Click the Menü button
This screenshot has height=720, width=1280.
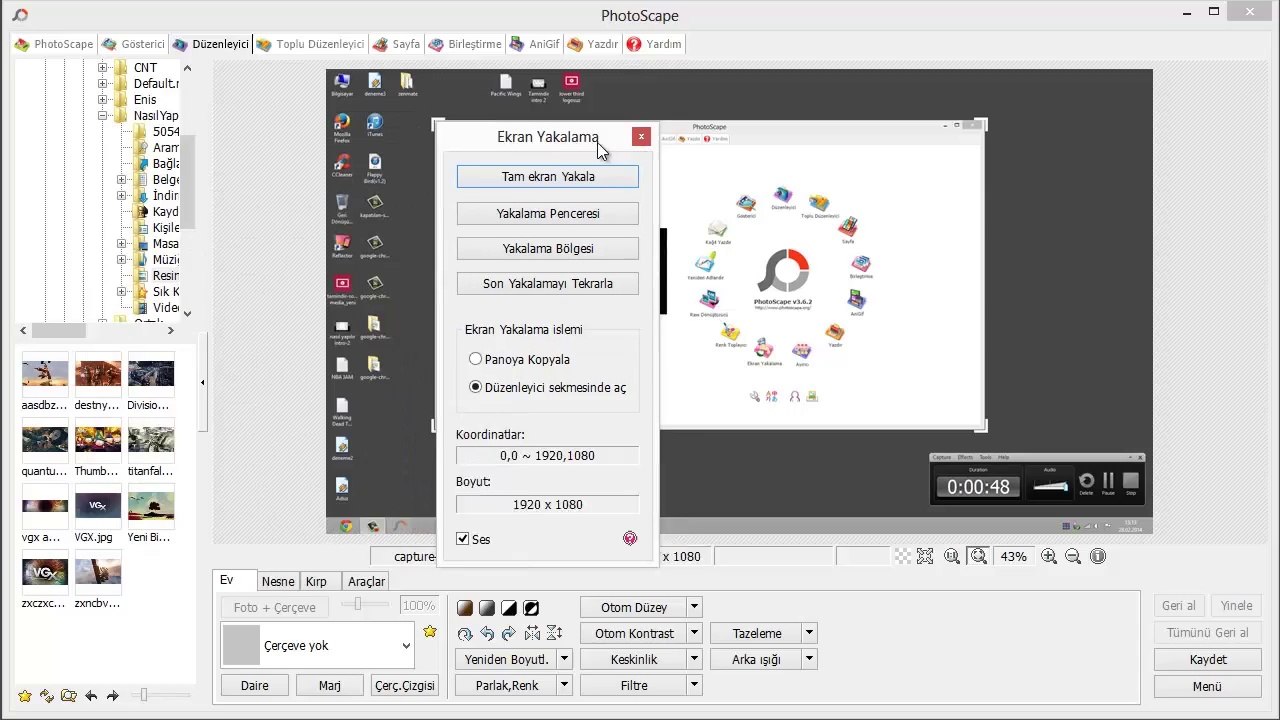[x=1208, y=686]
